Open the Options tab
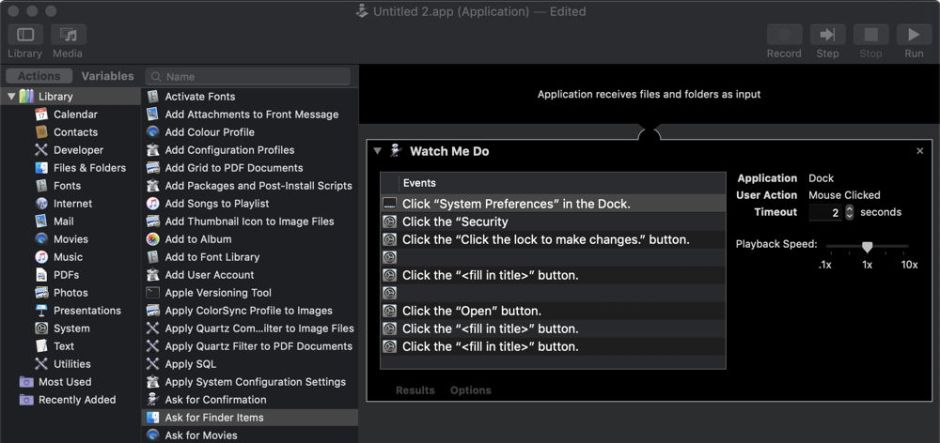The image size is (940, 443). [x=470, y=391]
